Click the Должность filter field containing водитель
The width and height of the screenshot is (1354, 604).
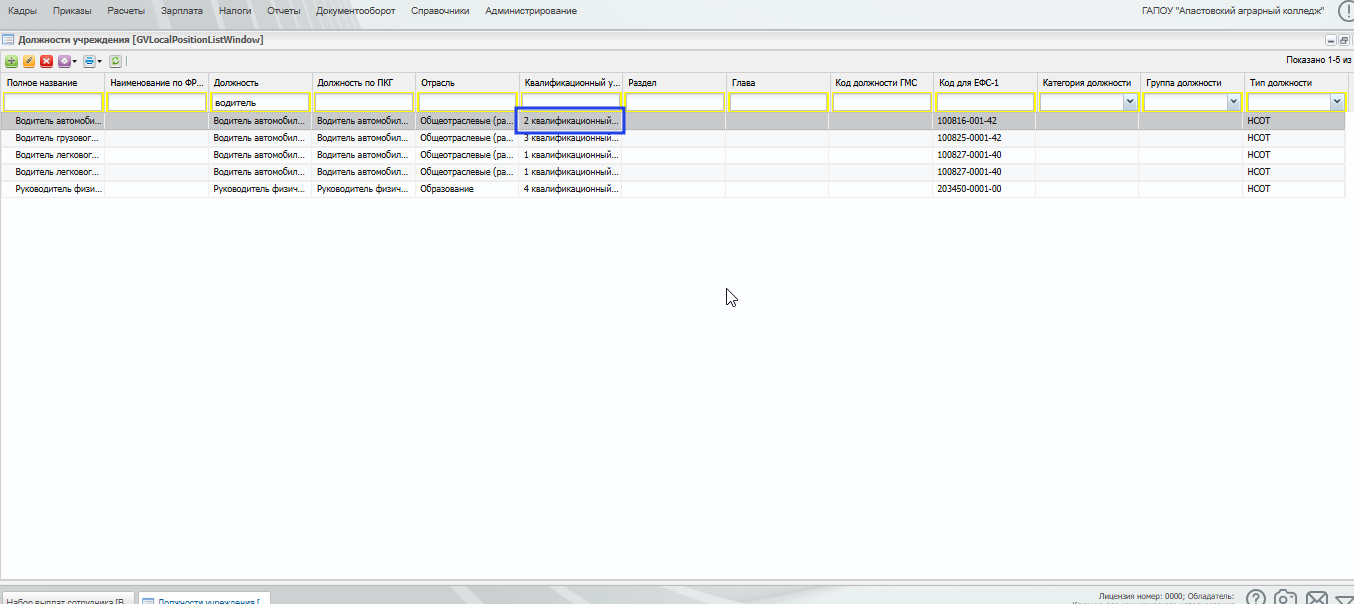tap(260, 102)
